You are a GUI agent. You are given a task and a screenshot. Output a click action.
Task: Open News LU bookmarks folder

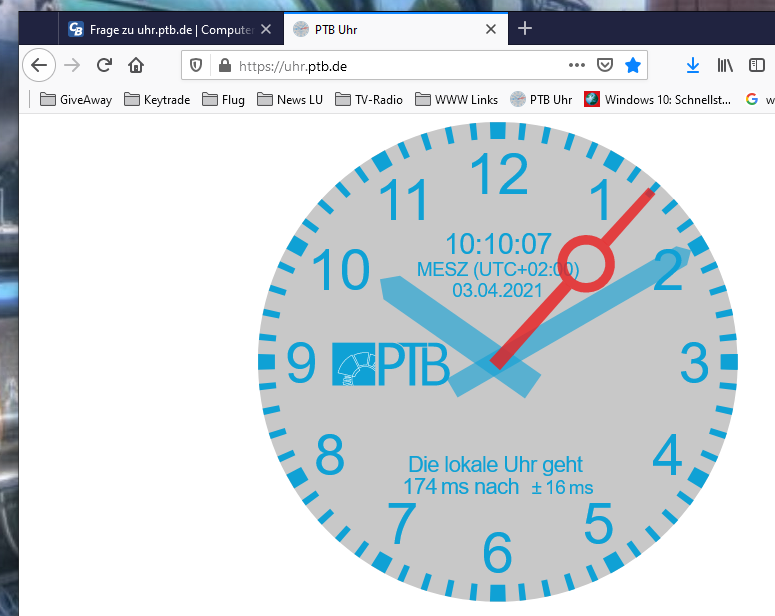[290, 100]
